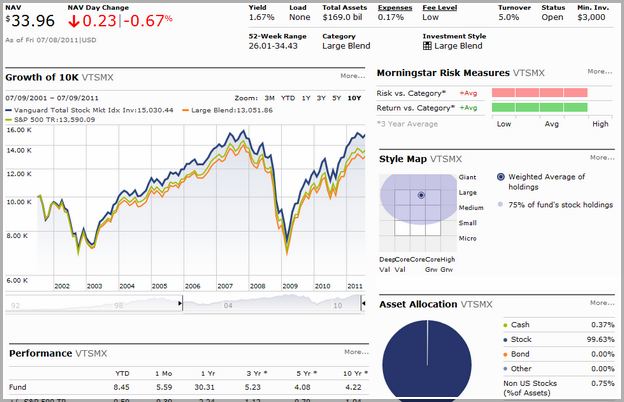This screenshot has width=624, height=402.
Task: Click the +Avg label beside Risk vs. Category
Action: (x=468, y=93)
